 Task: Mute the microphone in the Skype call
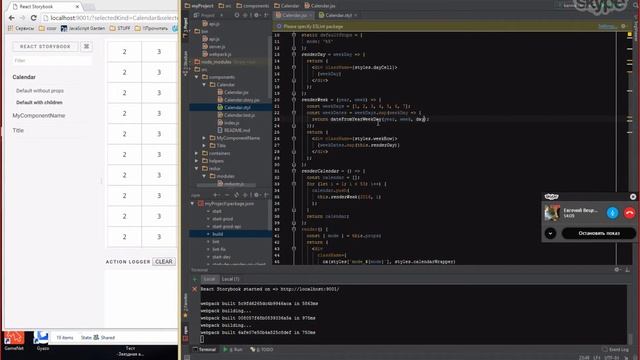(x=612, y=213)
